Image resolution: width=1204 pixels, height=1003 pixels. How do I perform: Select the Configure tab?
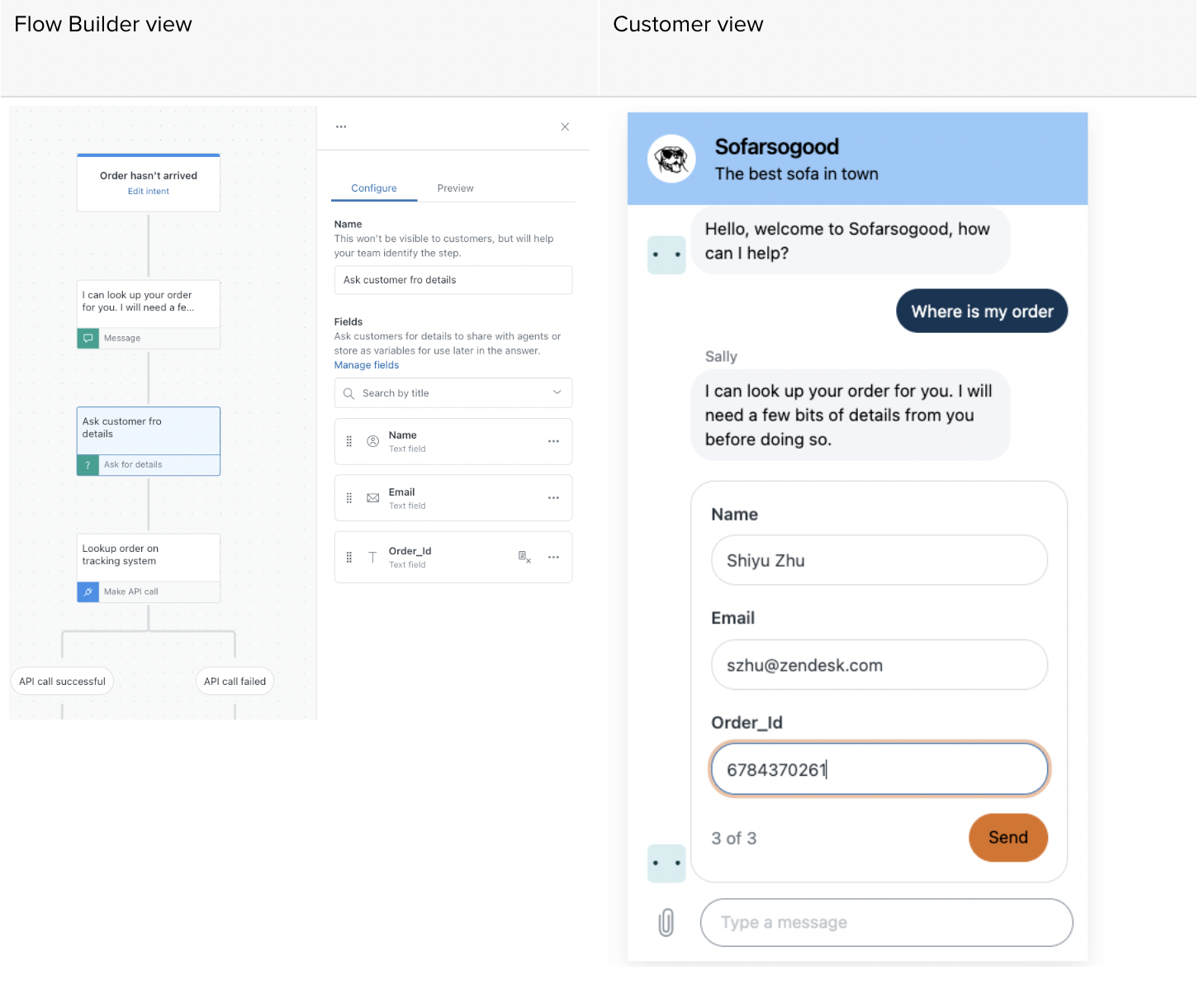373,188
